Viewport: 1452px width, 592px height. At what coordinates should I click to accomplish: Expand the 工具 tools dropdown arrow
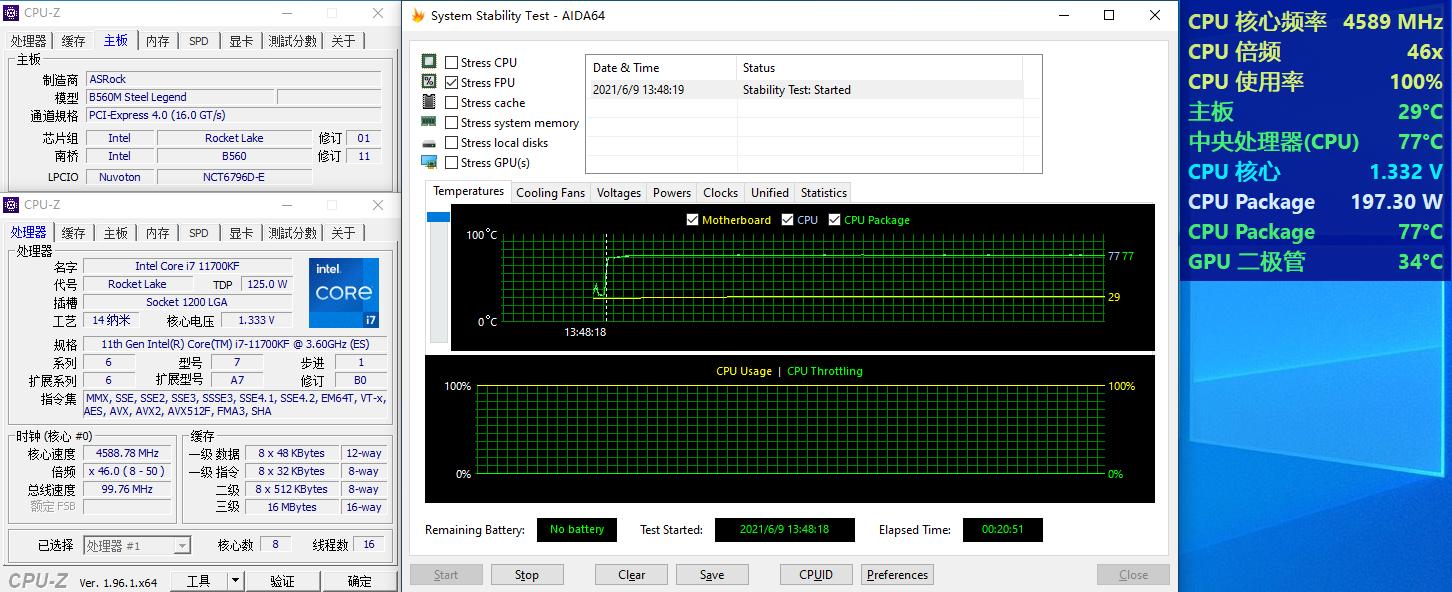coord(235,581)
